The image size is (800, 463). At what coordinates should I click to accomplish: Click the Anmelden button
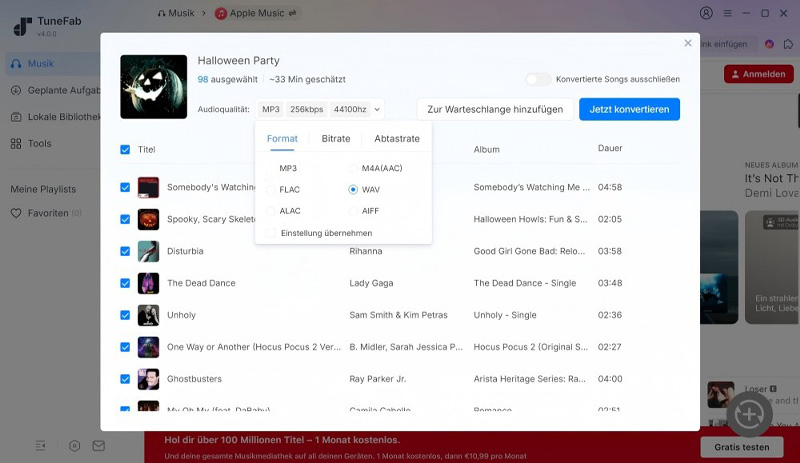pyautogui.click(x=759, y=74)
